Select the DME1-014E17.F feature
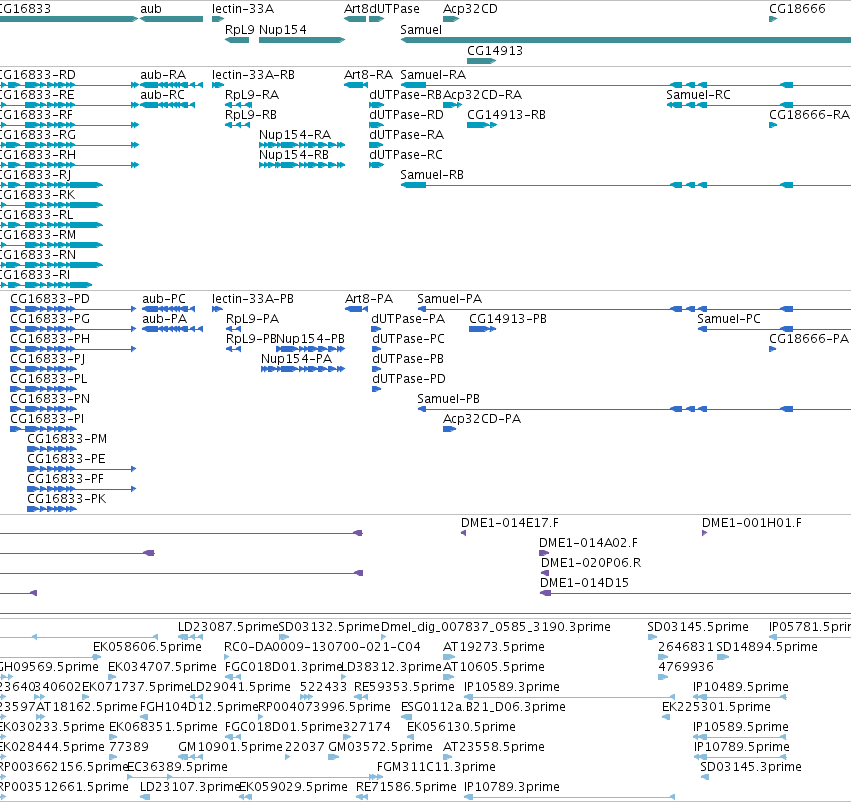851x802 pixels. click(510, 523)
